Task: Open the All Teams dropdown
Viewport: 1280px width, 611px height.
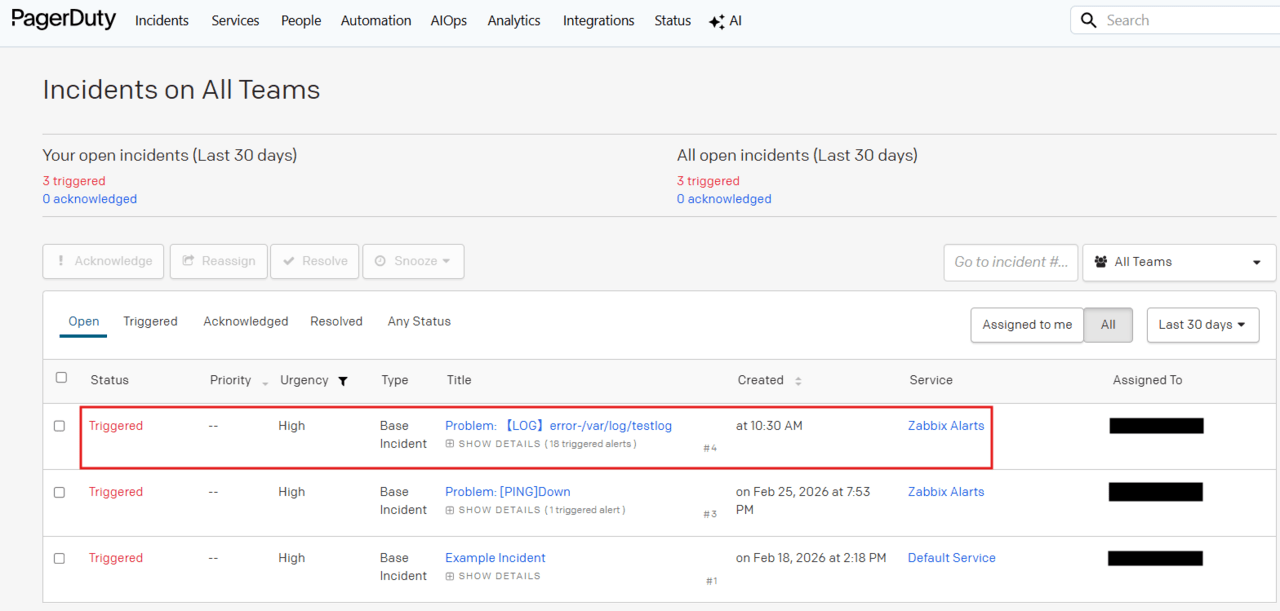Action: coord(1178,262)
